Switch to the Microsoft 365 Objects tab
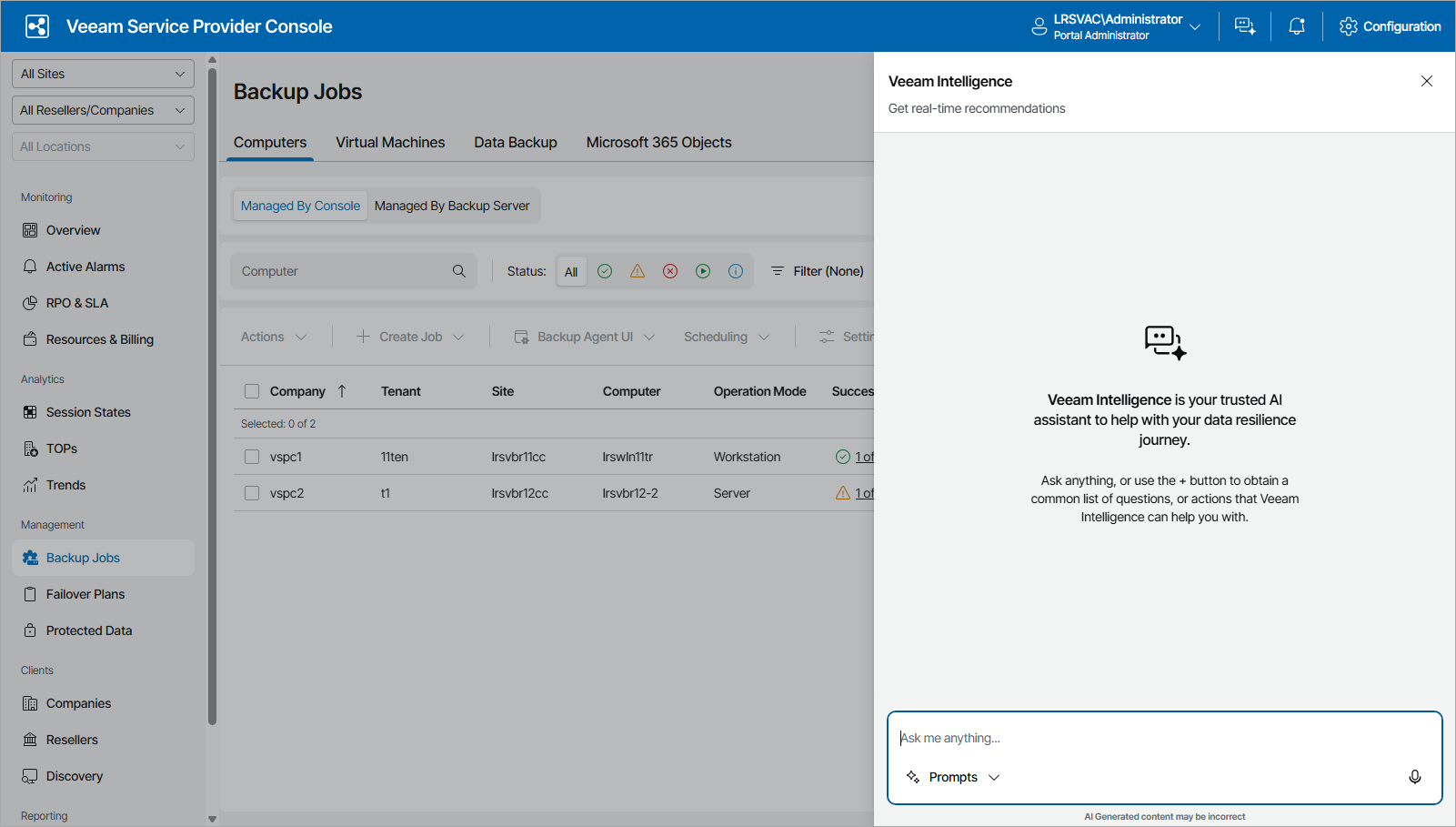Viewport: 1456px width, 827px height. pyautogui.click(x=658, y=143)
